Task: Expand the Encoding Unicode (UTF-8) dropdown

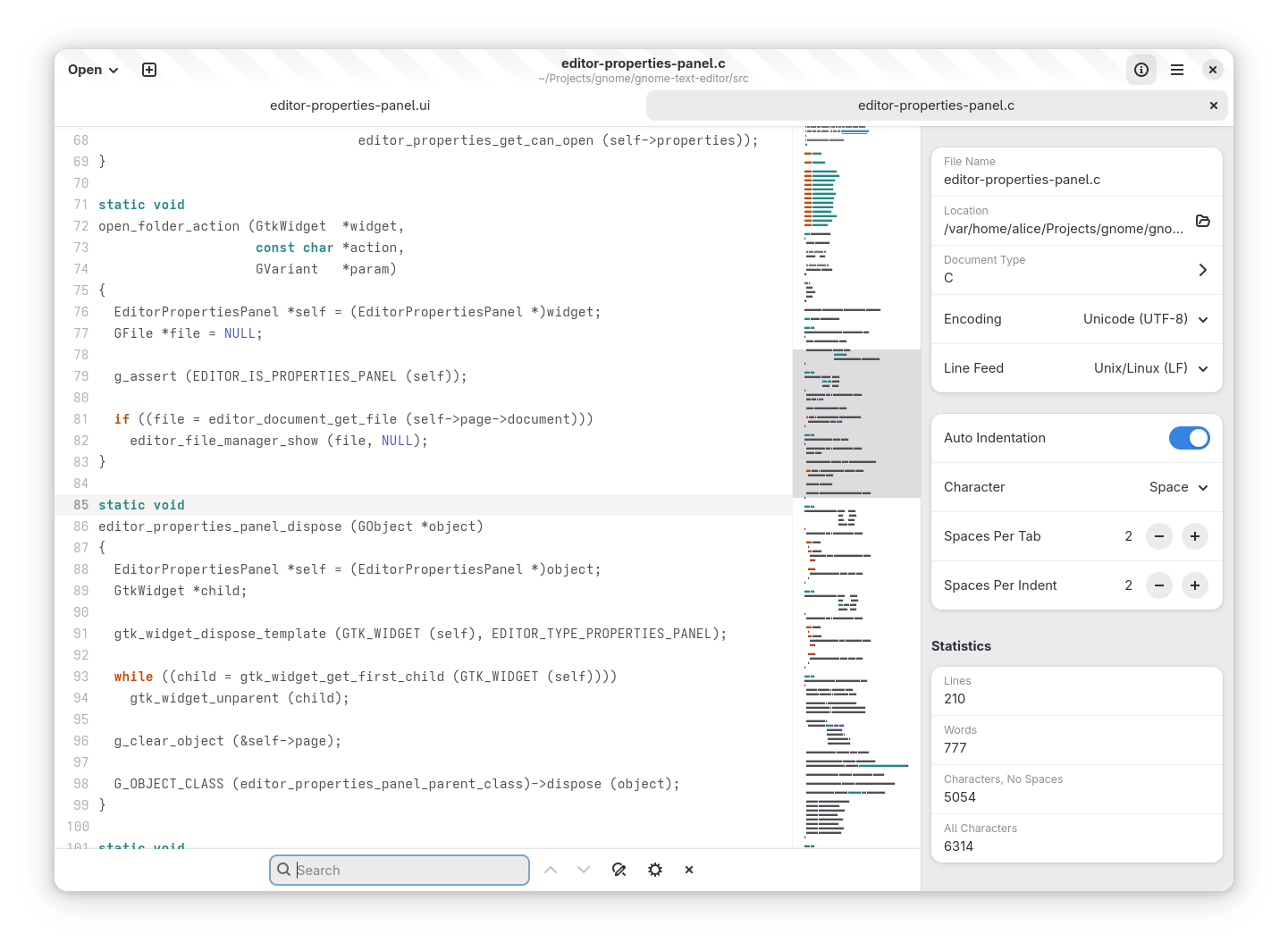Action: 1145,319
